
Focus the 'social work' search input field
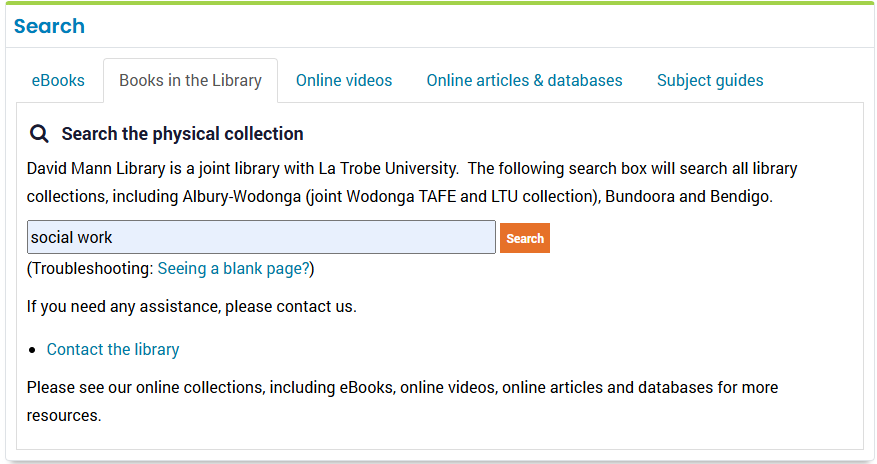(261, 237)
